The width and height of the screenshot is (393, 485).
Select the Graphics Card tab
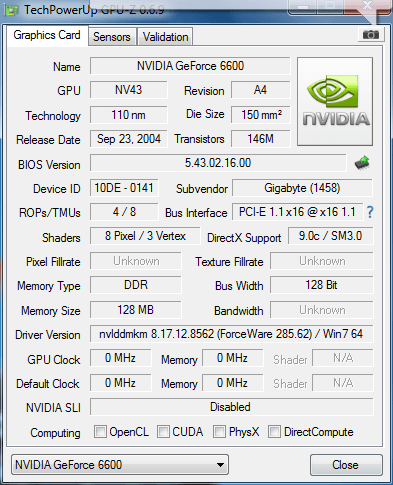pyautogui.click(x=47, y=35)
